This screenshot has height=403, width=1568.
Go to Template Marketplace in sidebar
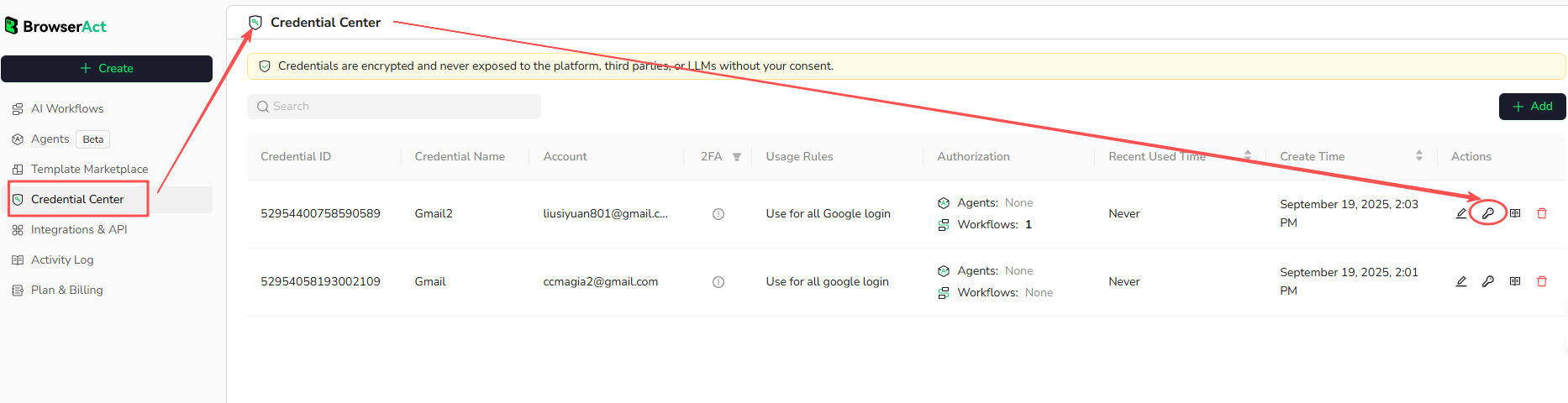tap(89, 169)
